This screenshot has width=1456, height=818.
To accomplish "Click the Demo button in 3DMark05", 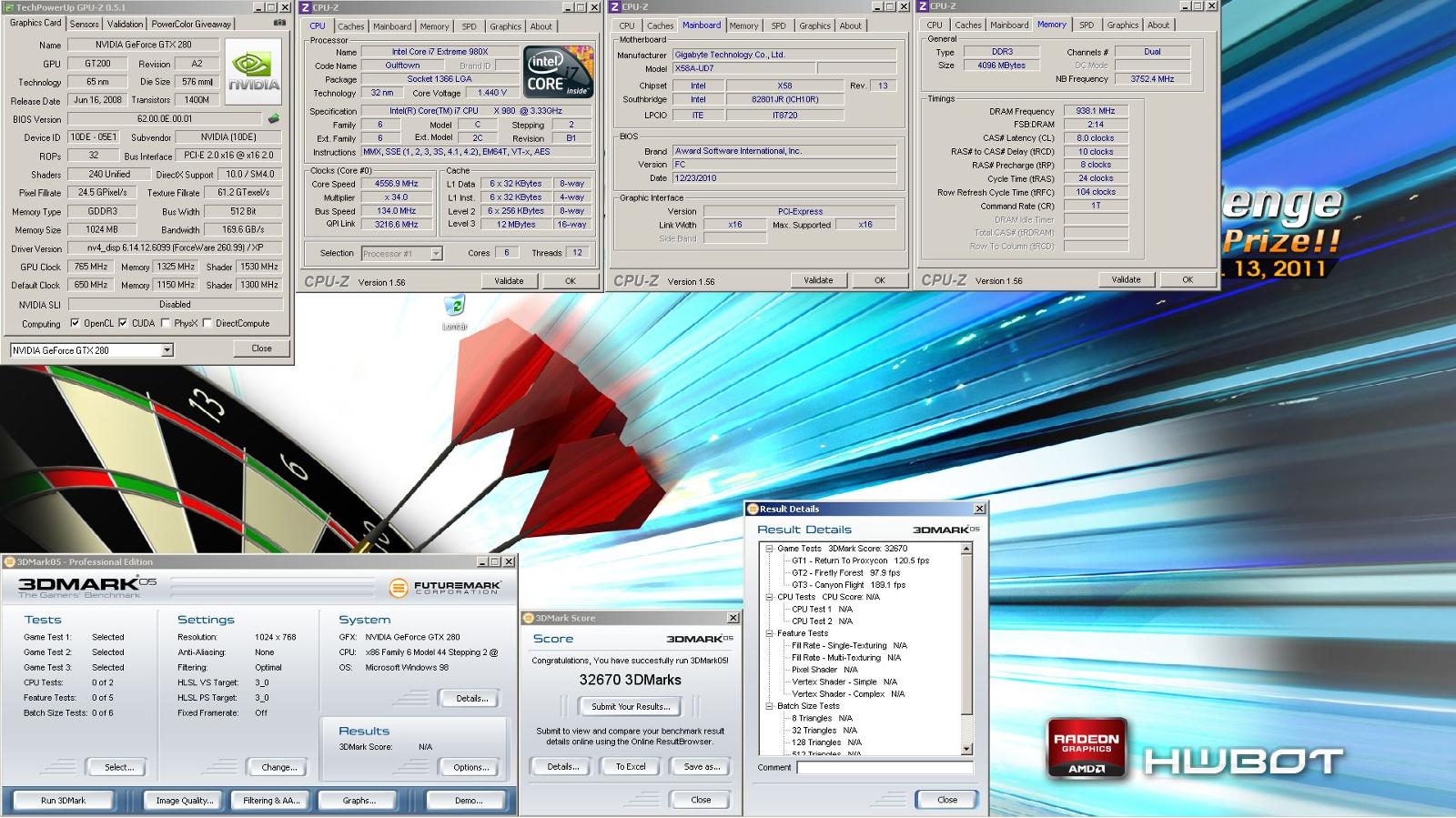I will pyautogui.click(x=469, y=800).
